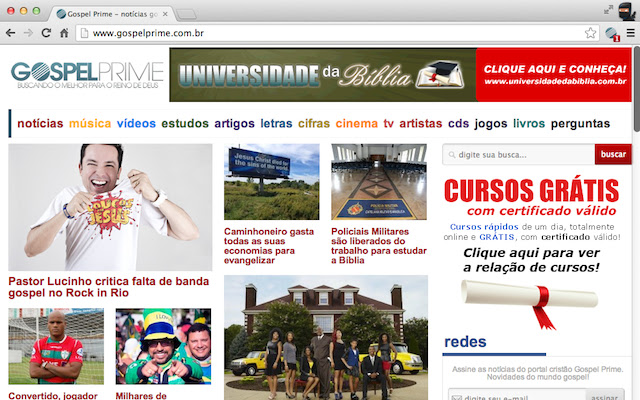
Task: Click the 'redes' section heading
Action: (x=465, y=342)
